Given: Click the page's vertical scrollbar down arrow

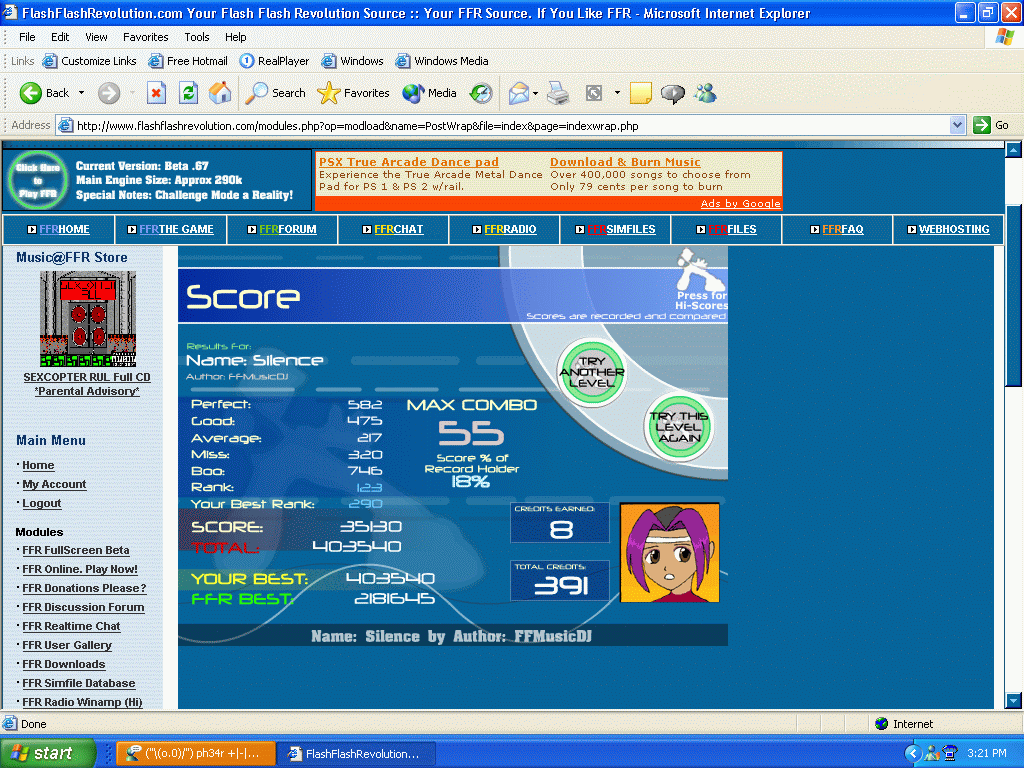Looking at the screenshot, I should tap(1013, 701).
